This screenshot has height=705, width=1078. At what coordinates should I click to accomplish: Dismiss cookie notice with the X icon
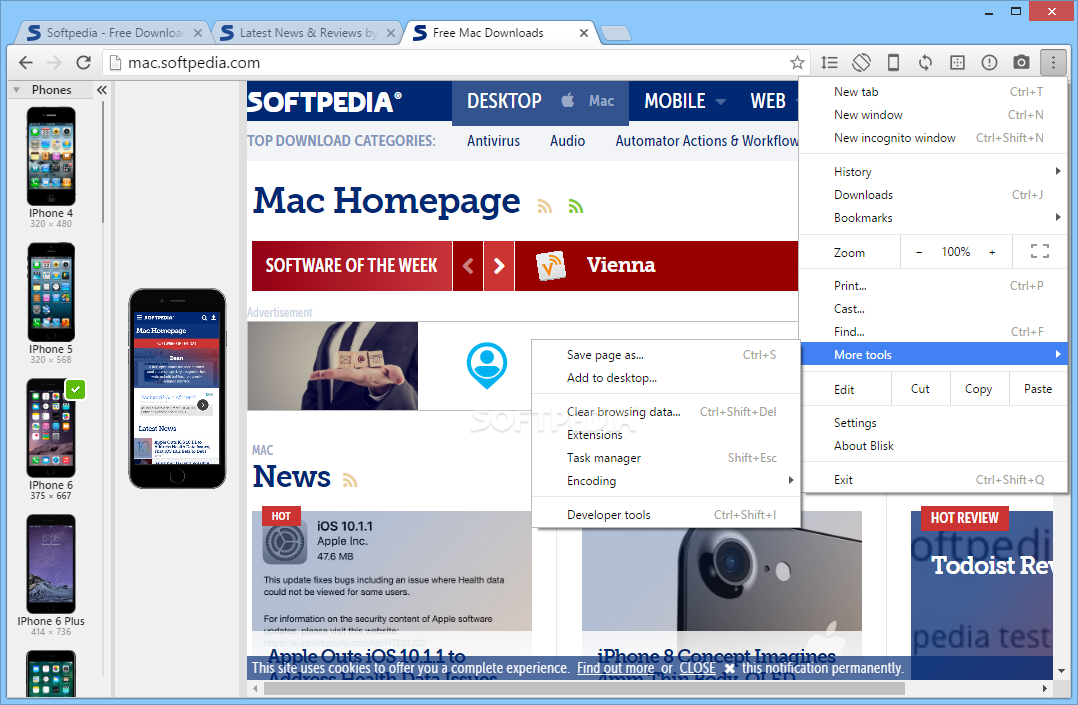[729, 668]
